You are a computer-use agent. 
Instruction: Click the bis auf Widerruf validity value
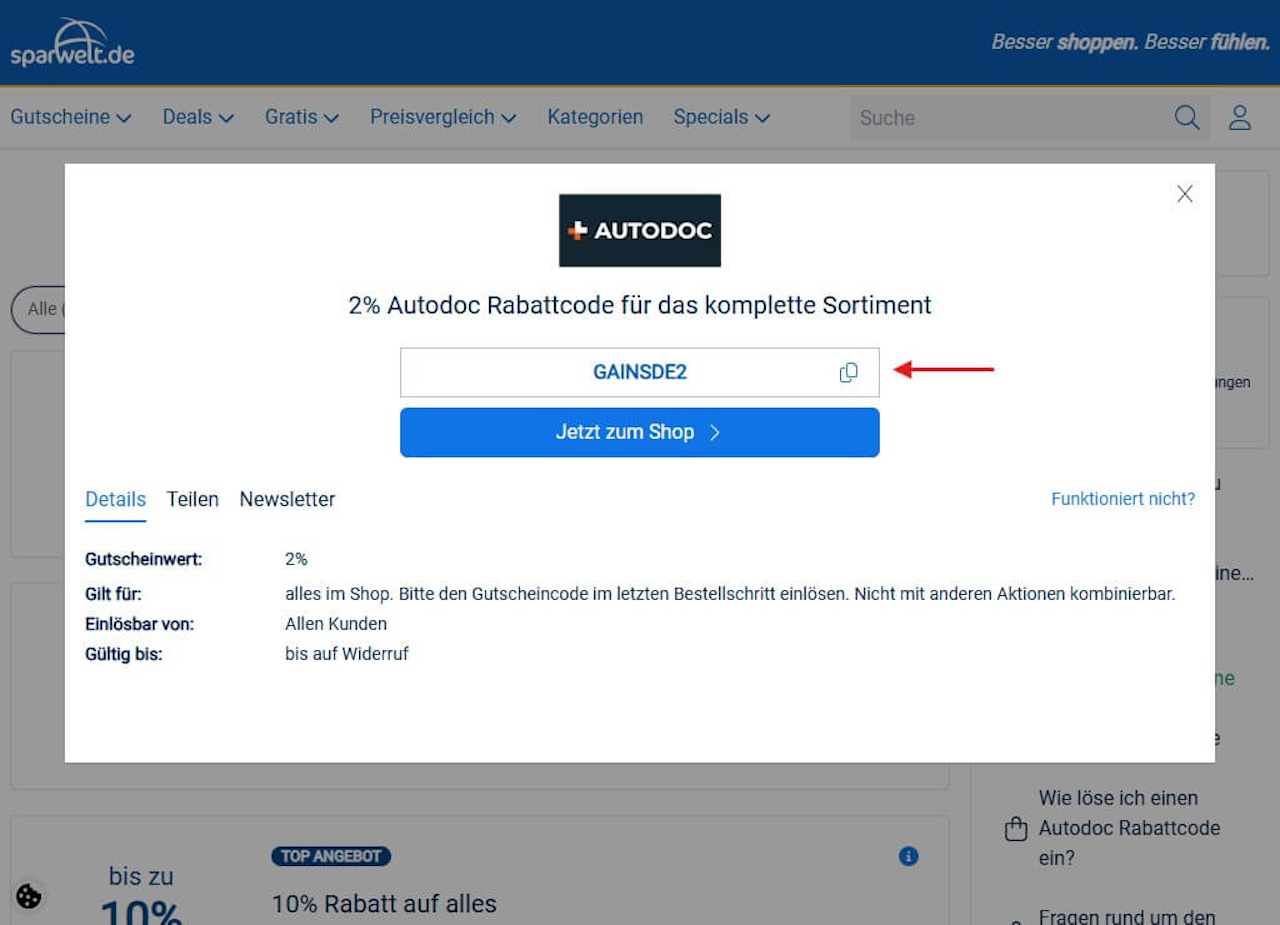click(347, 654)
